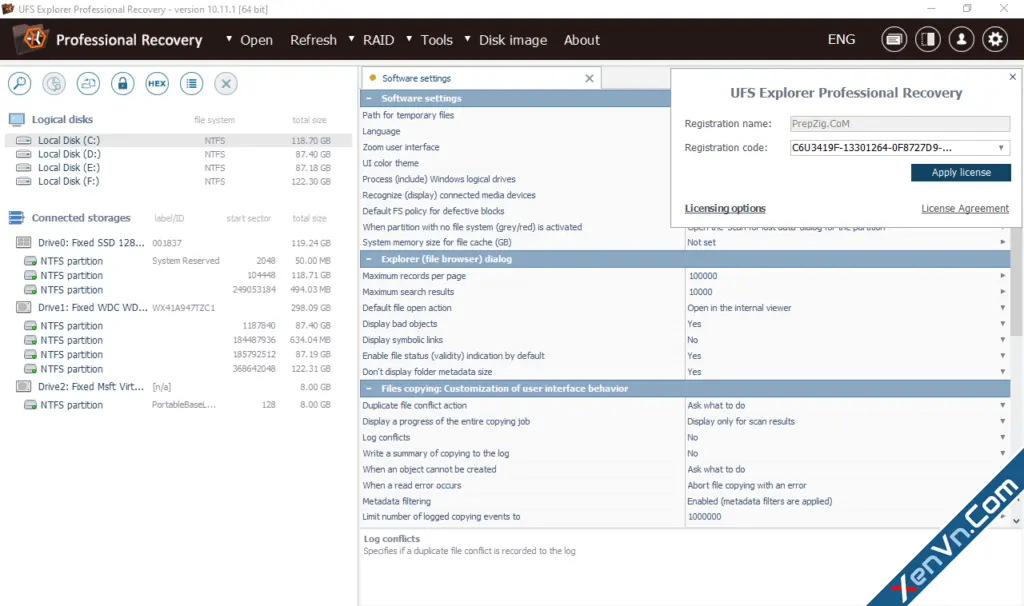Collapse Files copying customization section
The width and height of the screenshot is (1024, 606).
369,389
